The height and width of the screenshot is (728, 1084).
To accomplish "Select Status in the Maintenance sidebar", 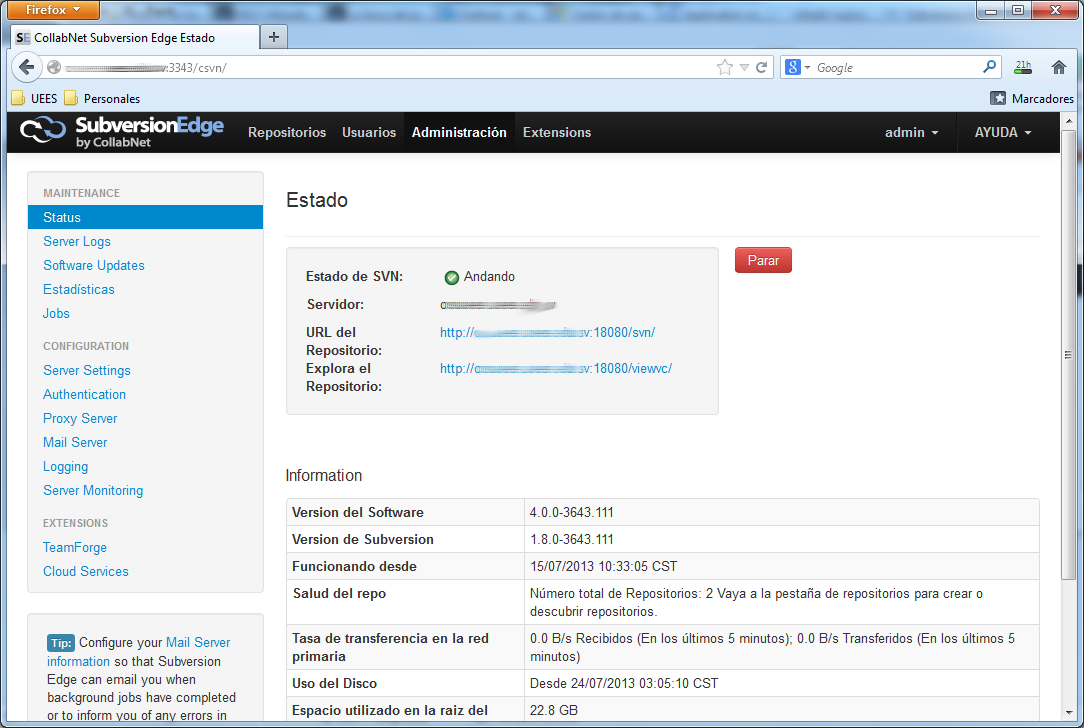I will [145, 217].
